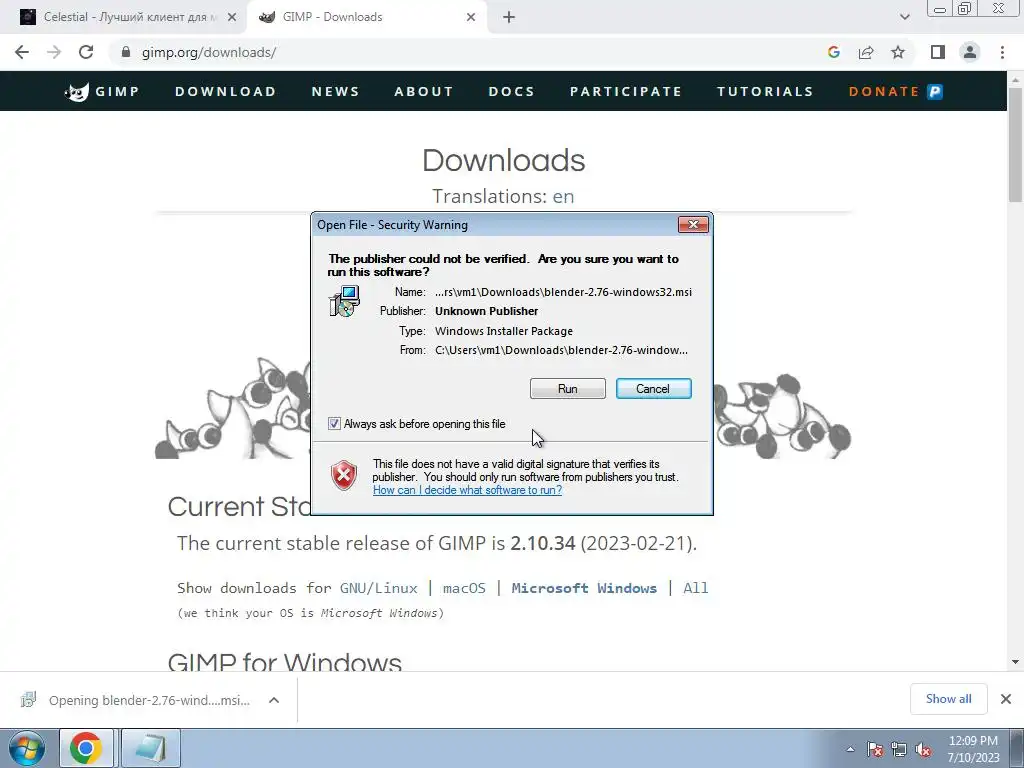
Task: Open the ABOUT nav item
Action: coord(424,91)
